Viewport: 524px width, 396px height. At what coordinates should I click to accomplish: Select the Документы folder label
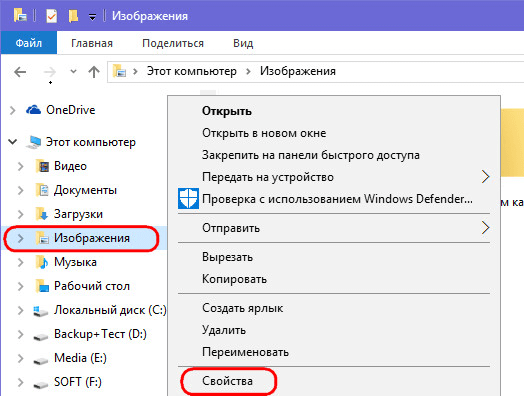click(x=85, y=190)
